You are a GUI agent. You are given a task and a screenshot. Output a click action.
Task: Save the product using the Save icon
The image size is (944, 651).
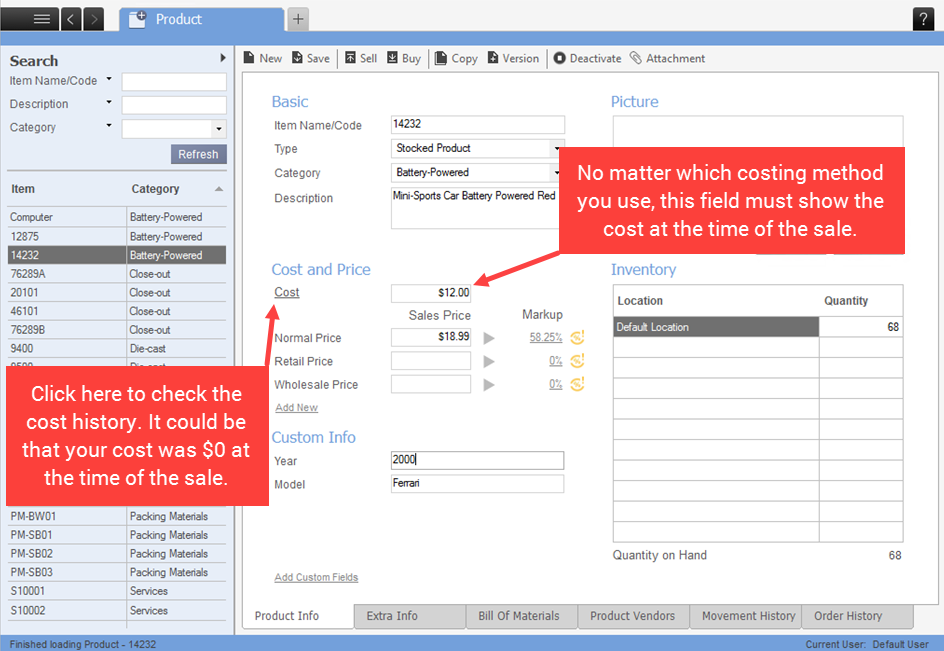(297, 58)
